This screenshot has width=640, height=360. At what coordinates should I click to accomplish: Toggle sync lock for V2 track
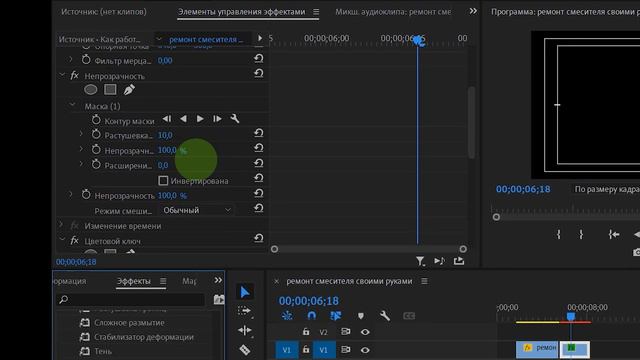pyautogui.click(x=345, y=332)
